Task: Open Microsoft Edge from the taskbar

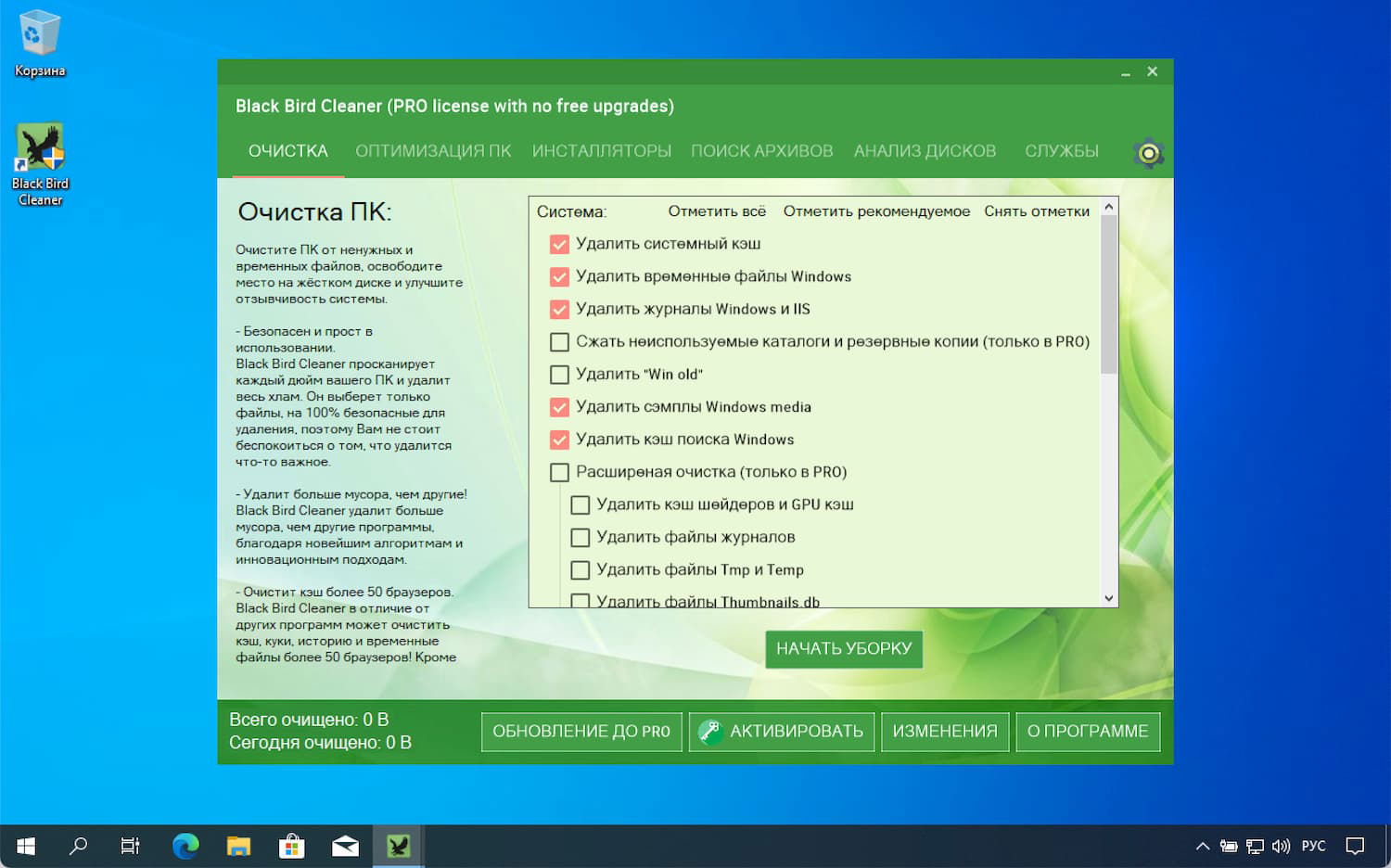Action: [186, 846]
